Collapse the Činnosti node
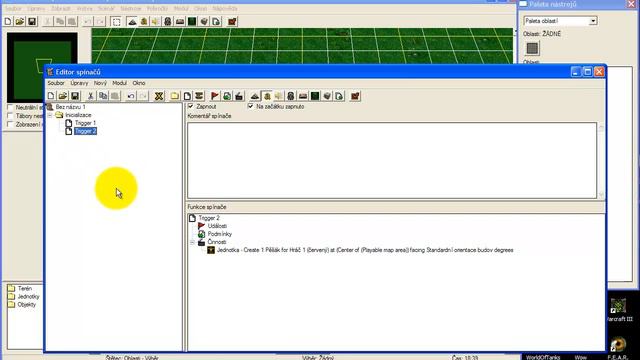Image resolution: width=640 pixels, height=360 pixels. (192, 242)
